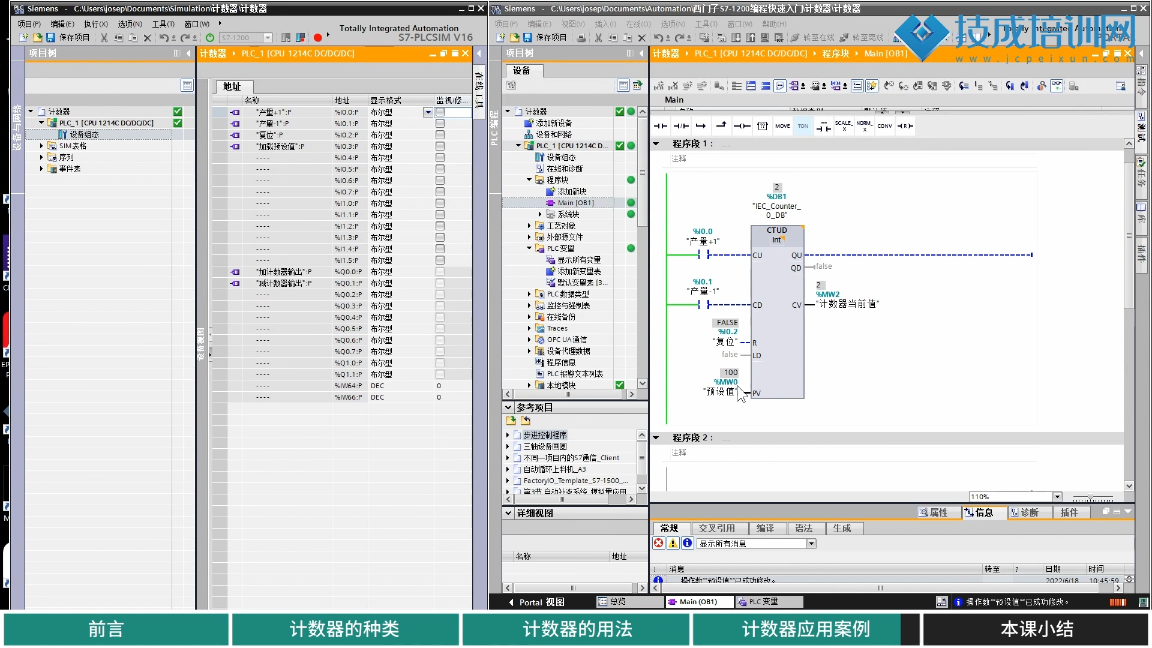Toggle warning messages filter icon
Viewport: 1152px width, 648px height.
(672, 543)
